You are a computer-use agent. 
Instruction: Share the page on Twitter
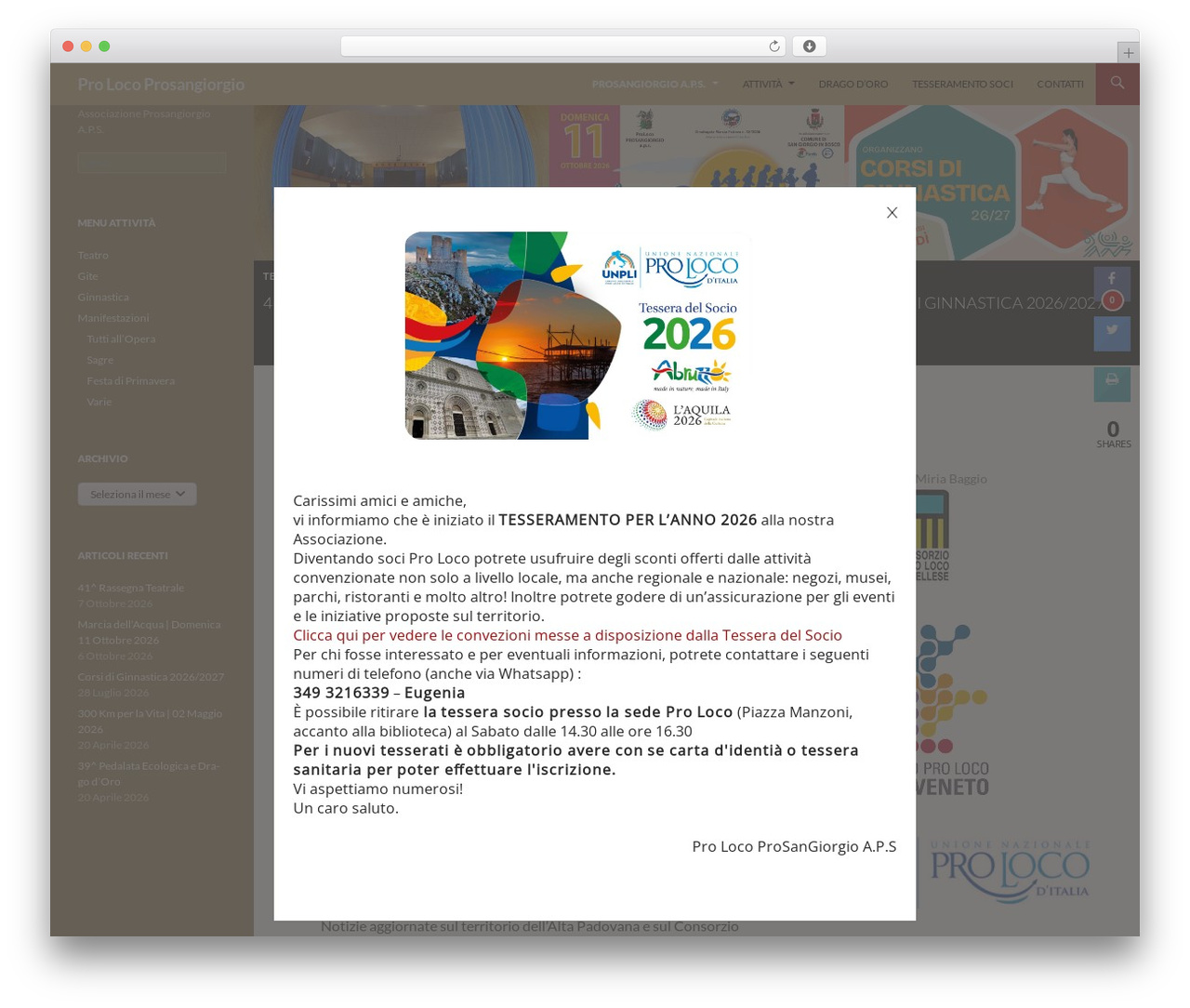(1112, 333)
